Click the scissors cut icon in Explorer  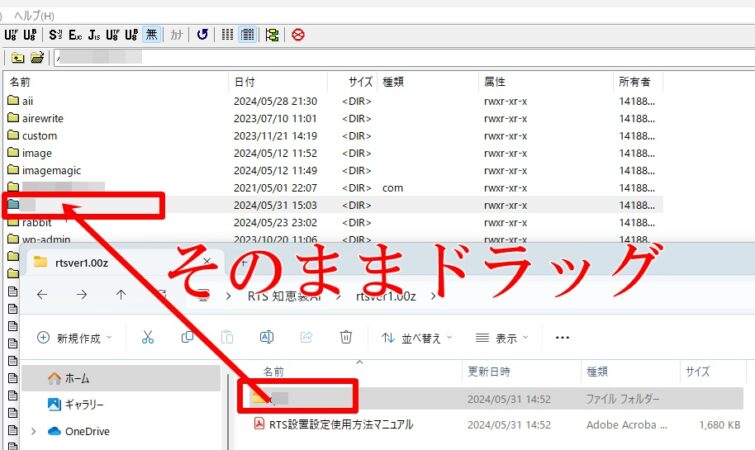tap(147, 337)
